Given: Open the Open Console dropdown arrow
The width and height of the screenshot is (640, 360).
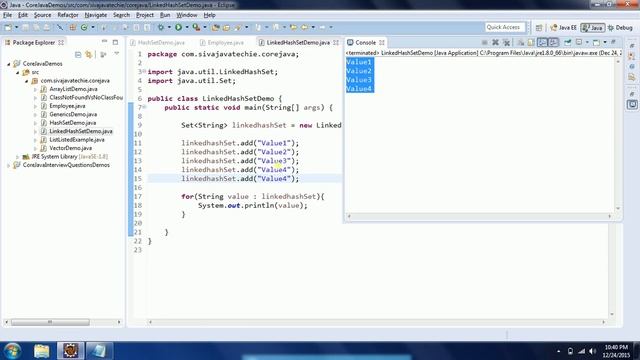Looking at the screenshot, I should (605, 42).
